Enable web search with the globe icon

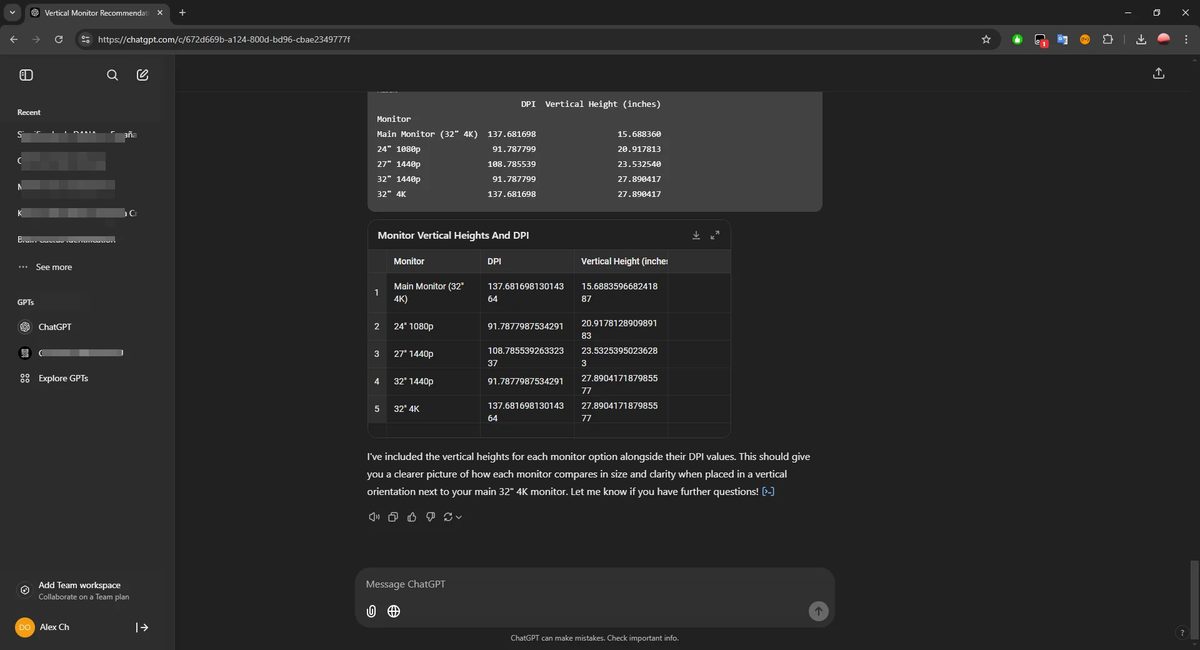393,611
